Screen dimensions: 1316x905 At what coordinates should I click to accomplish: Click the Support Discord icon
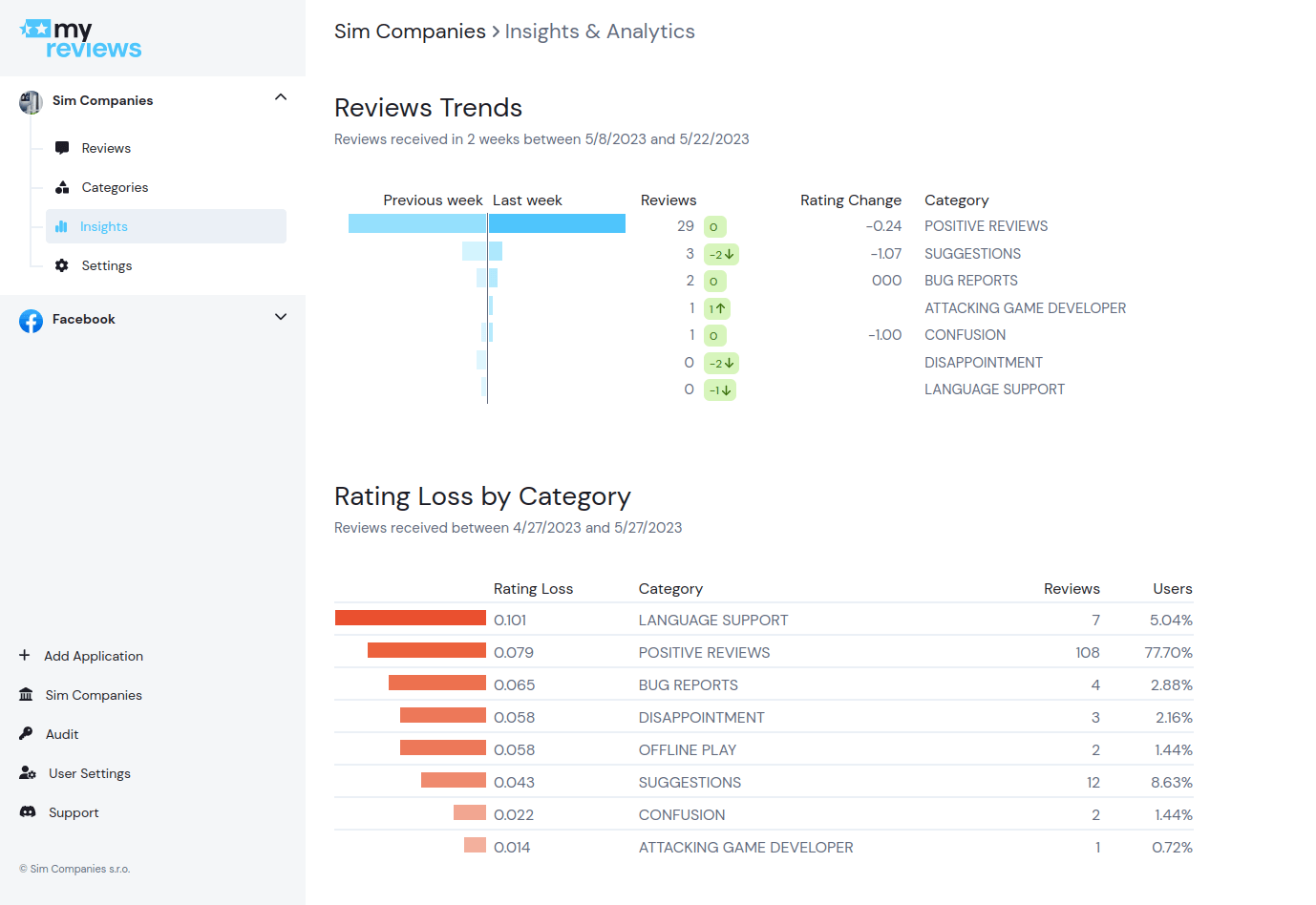28,812
